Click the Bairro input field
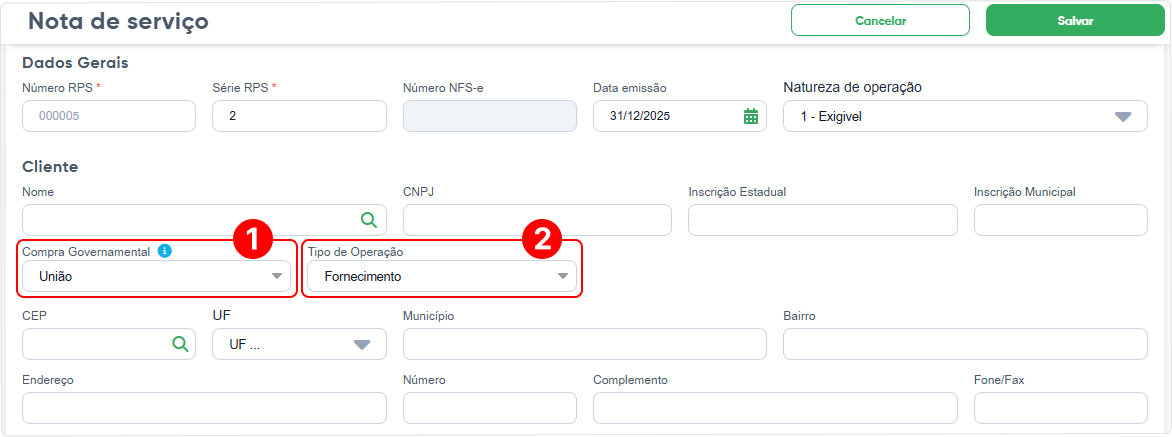Screen dimensions: 1172x437 point(965,344)
